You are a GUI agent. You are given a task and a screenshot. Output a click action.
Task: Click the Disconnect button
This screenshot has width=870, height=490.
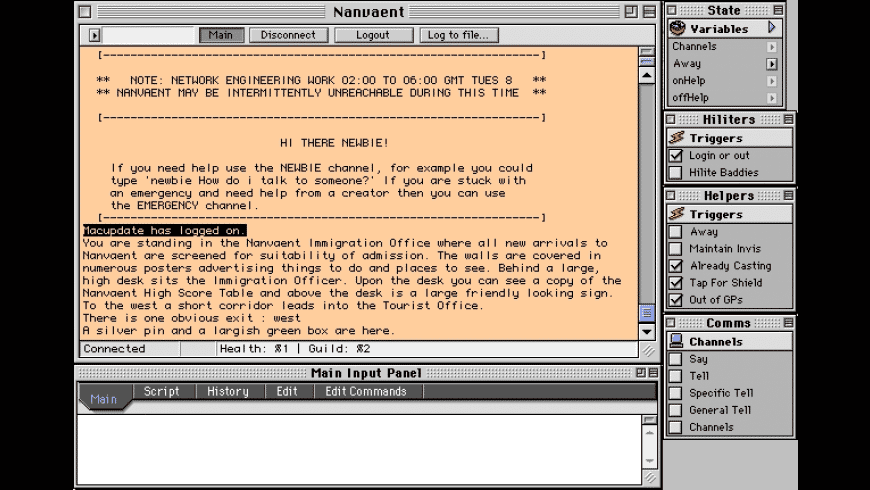(288, 35)
